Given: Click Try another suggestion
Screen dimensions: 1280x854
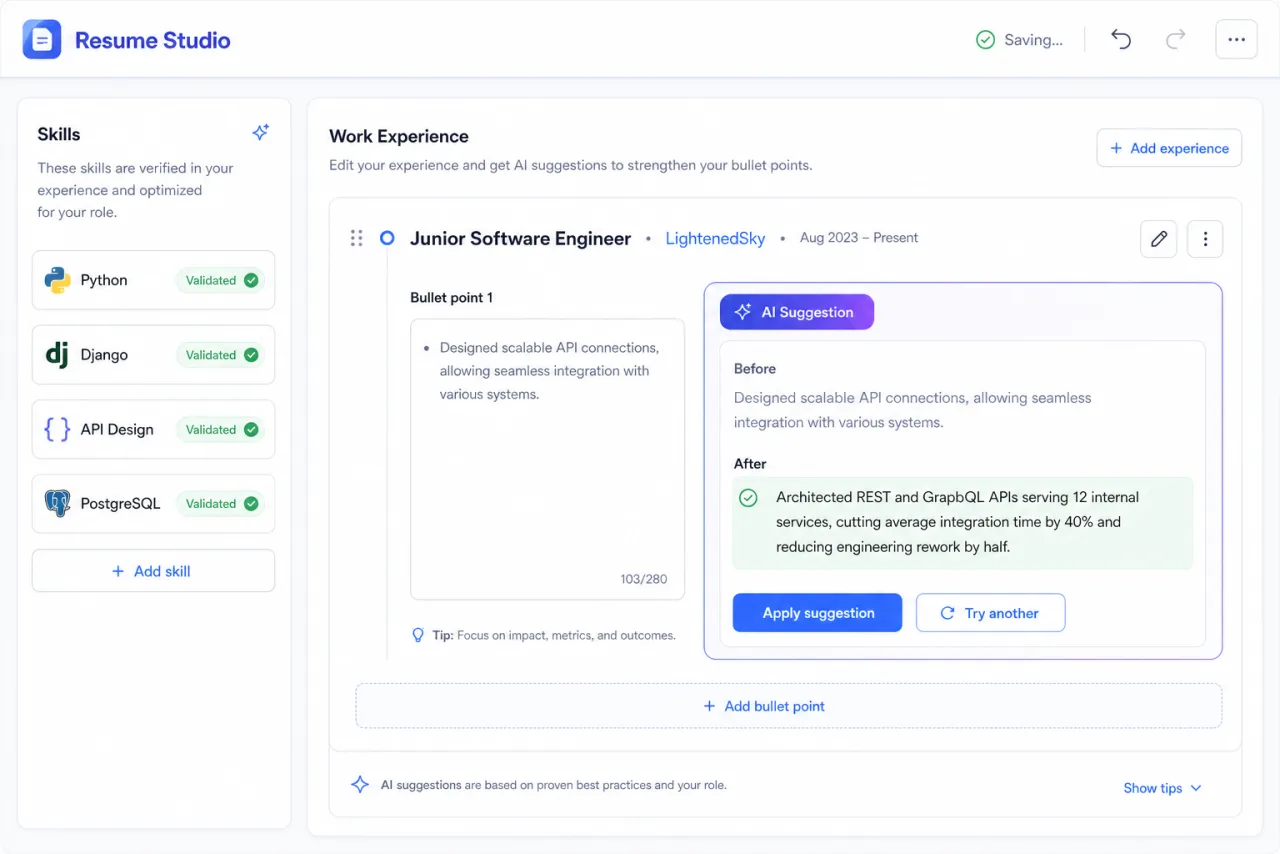Looking at the screenshot, I should coord(990,613).
